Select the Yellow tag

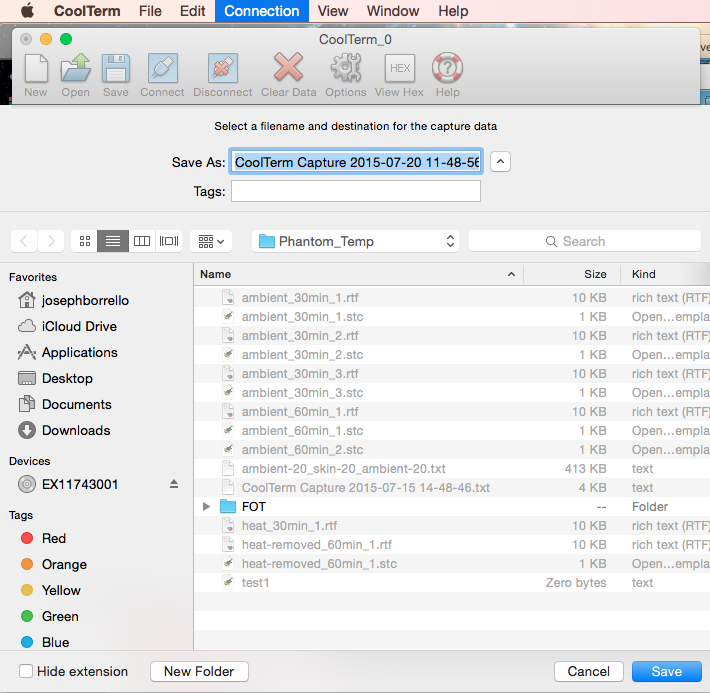point(51,590)
